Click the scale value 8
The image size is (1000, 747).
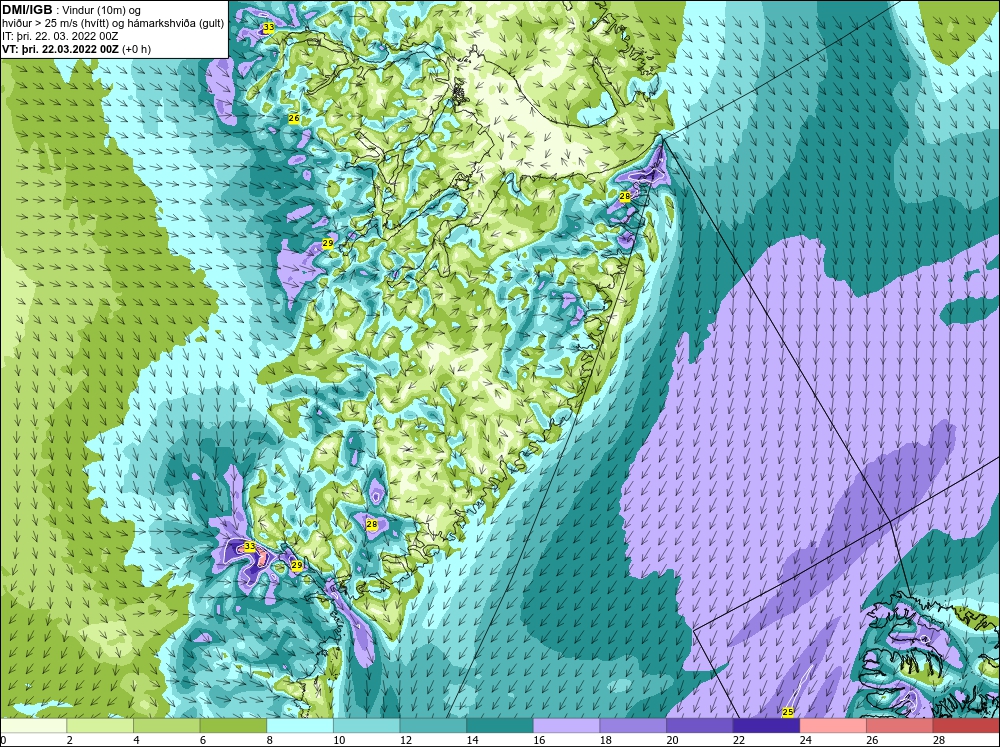[x=269, y=740]
